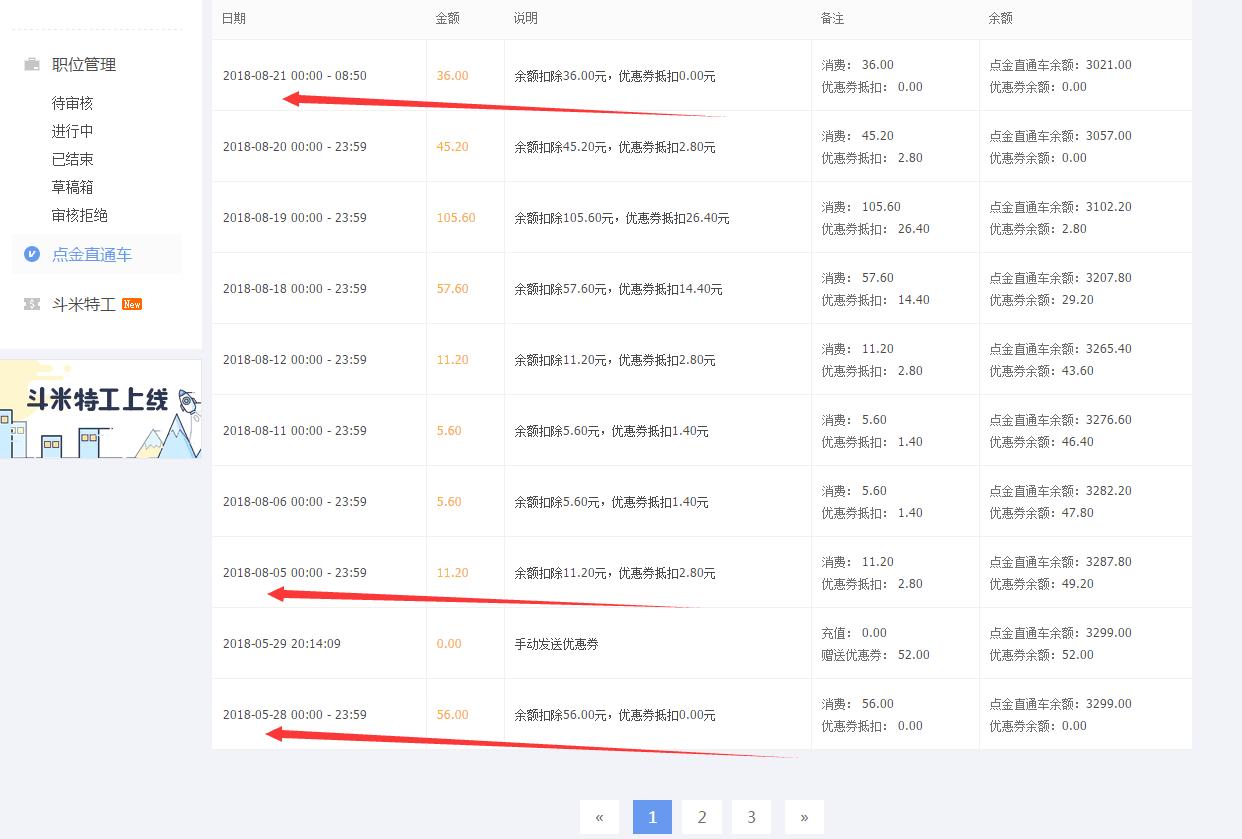This screenshot has width=1242, height=839.
Task: Open the 点金直通车 sidebar entry
Action: (92, 253)
